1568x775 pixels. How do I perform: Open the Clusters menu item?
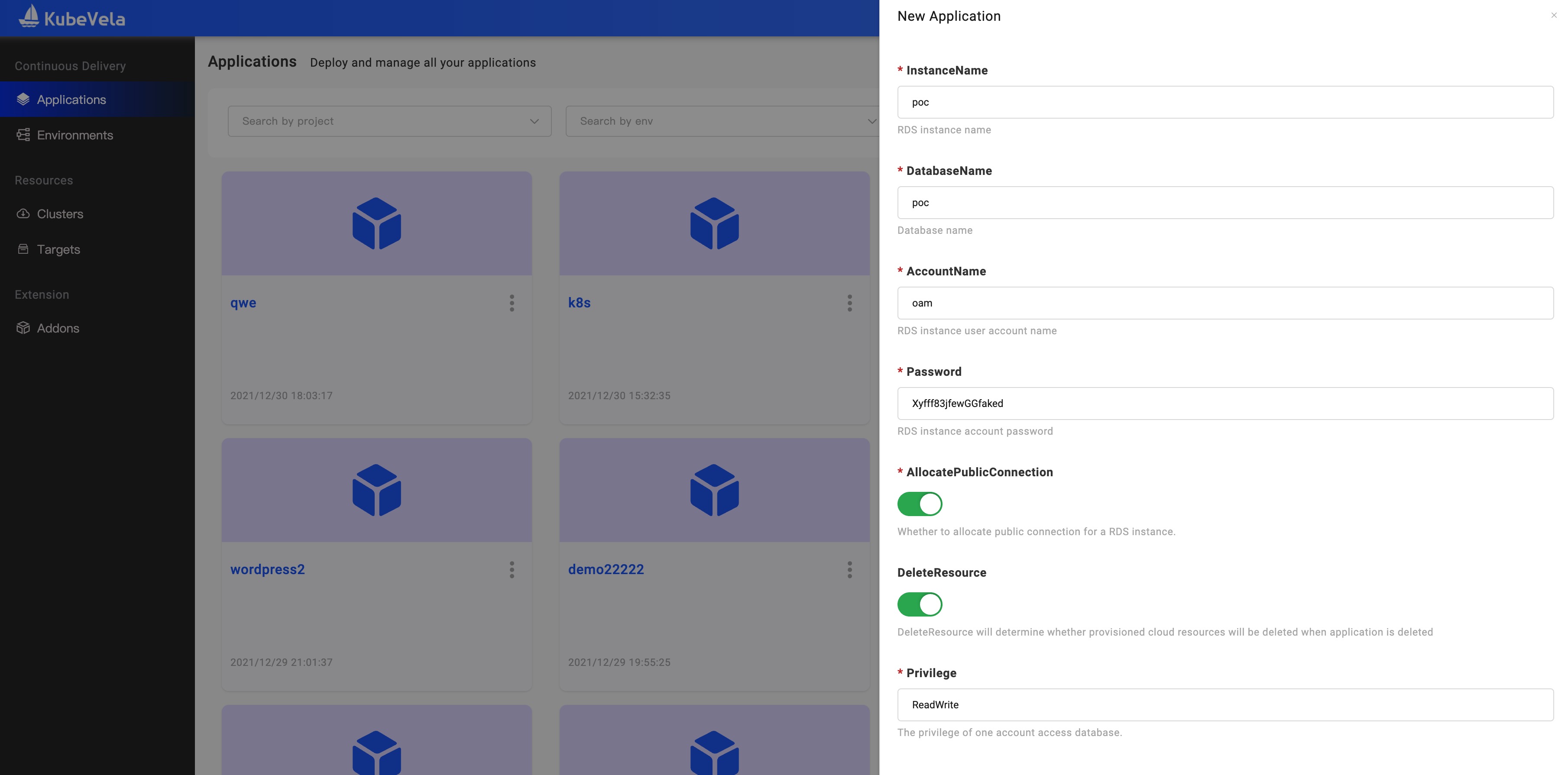click(60, 213)
